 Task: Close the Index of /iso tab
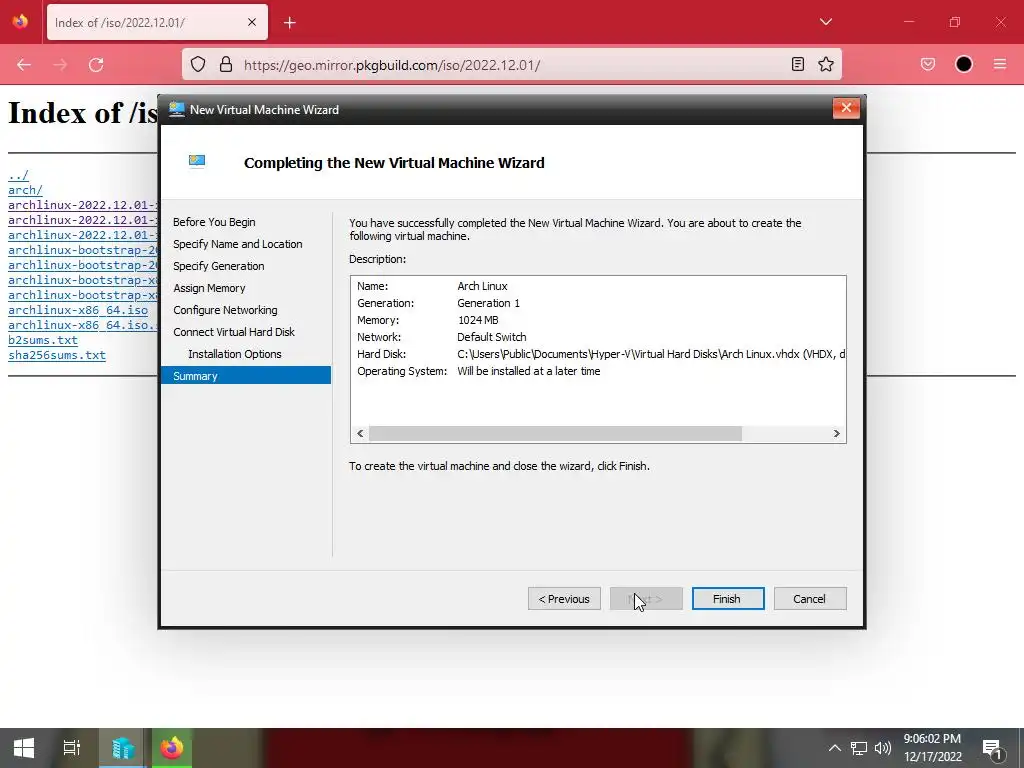pos(252,22)
